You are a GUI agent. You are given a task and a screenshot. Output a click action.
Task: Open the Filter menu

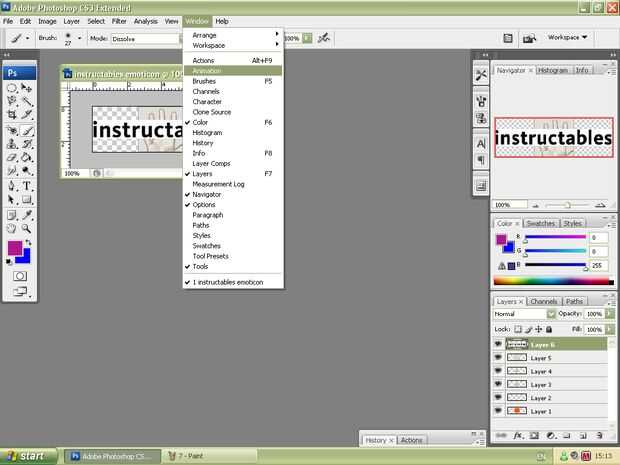click(119, 21)
